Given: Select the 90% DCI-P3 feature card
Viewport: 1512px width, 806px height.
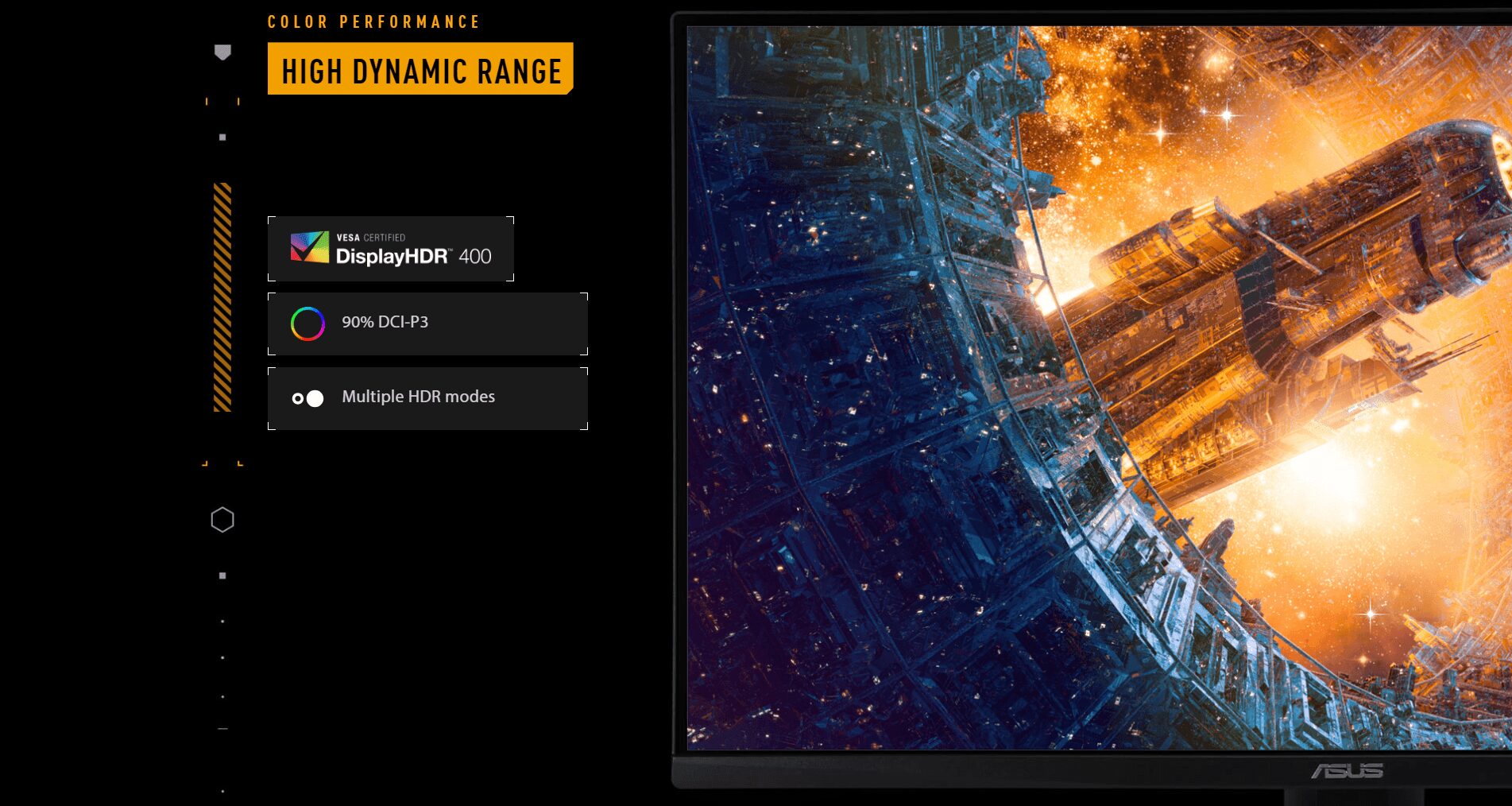Looking at the screenshot, I should (x=427, y=324).
